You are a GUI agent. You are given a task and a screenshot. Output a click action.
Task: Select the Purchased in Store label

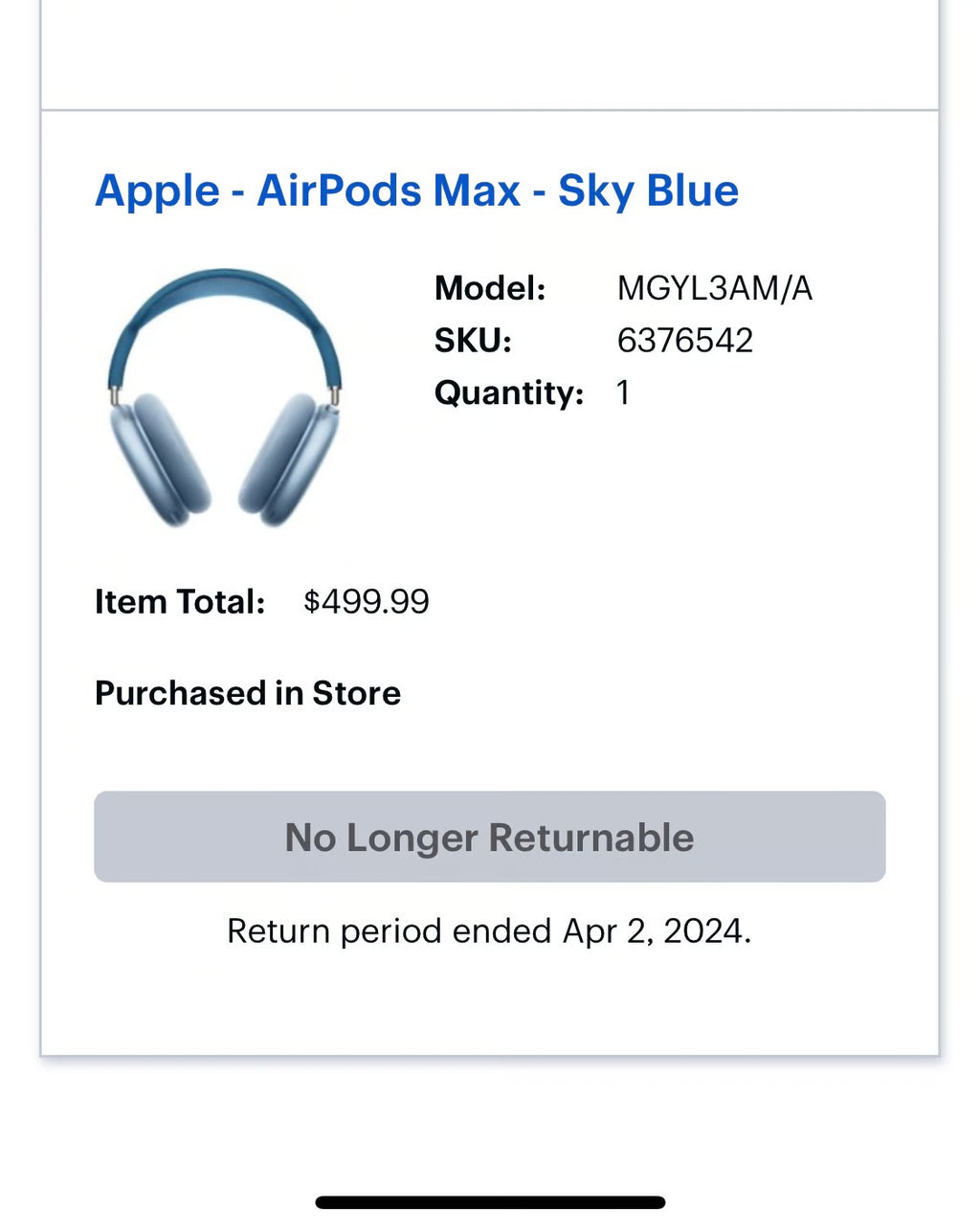point(247,693)
